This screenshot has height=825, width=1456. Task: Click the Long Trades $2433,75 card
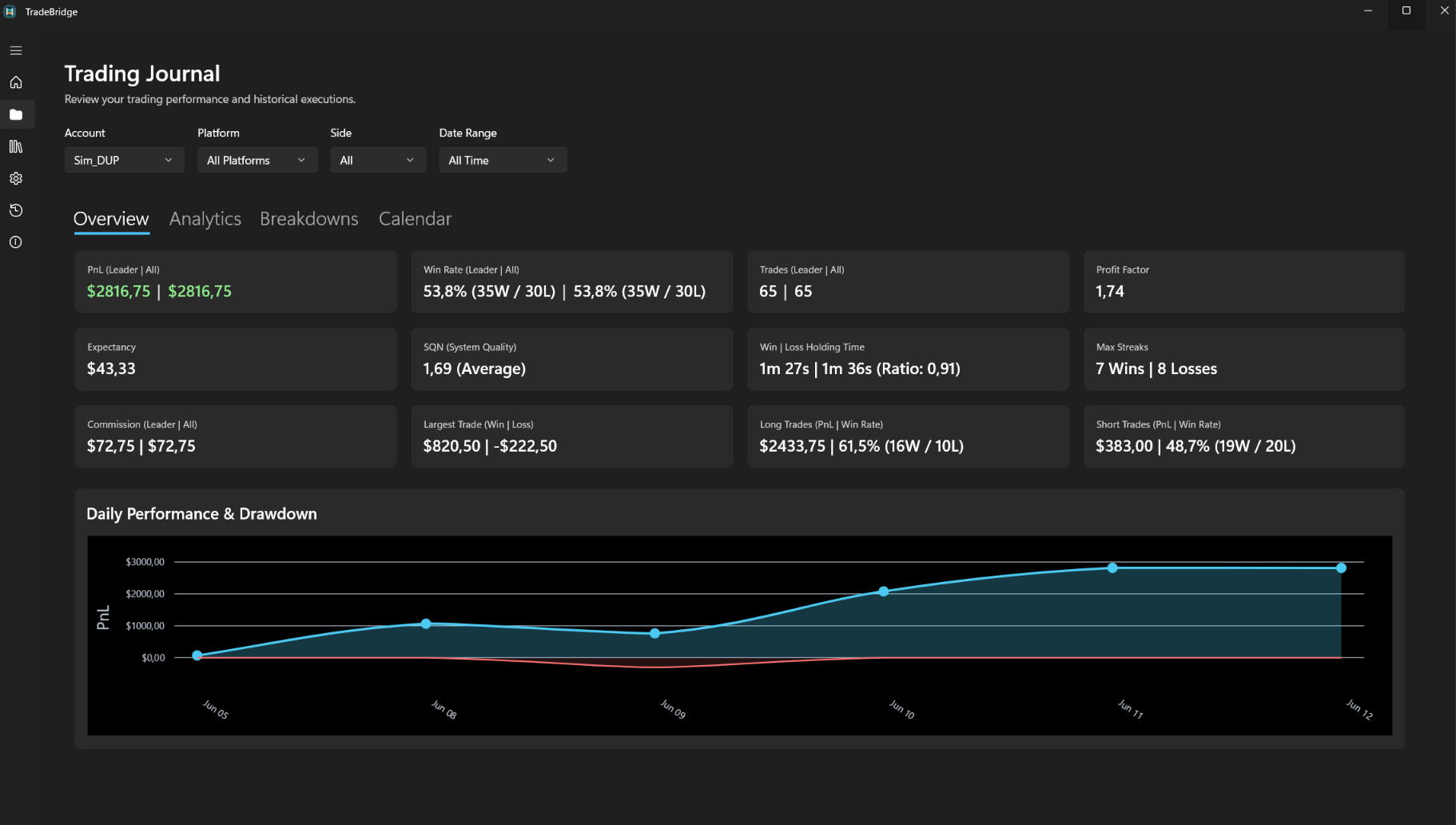(908, 436)
